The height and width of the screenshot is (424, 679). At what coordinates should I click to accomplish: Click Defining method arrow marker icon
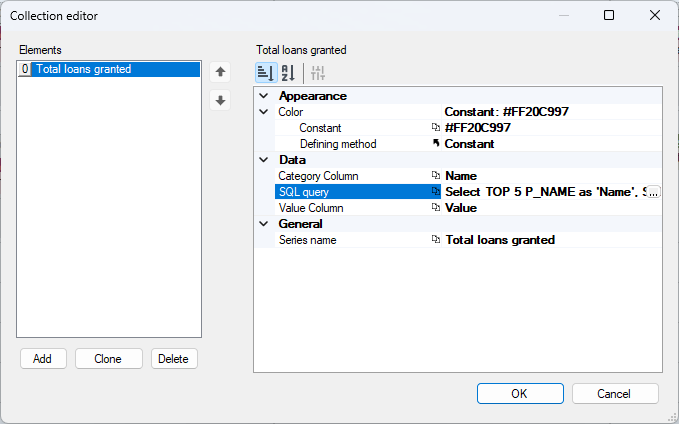(x=436, y=143)
